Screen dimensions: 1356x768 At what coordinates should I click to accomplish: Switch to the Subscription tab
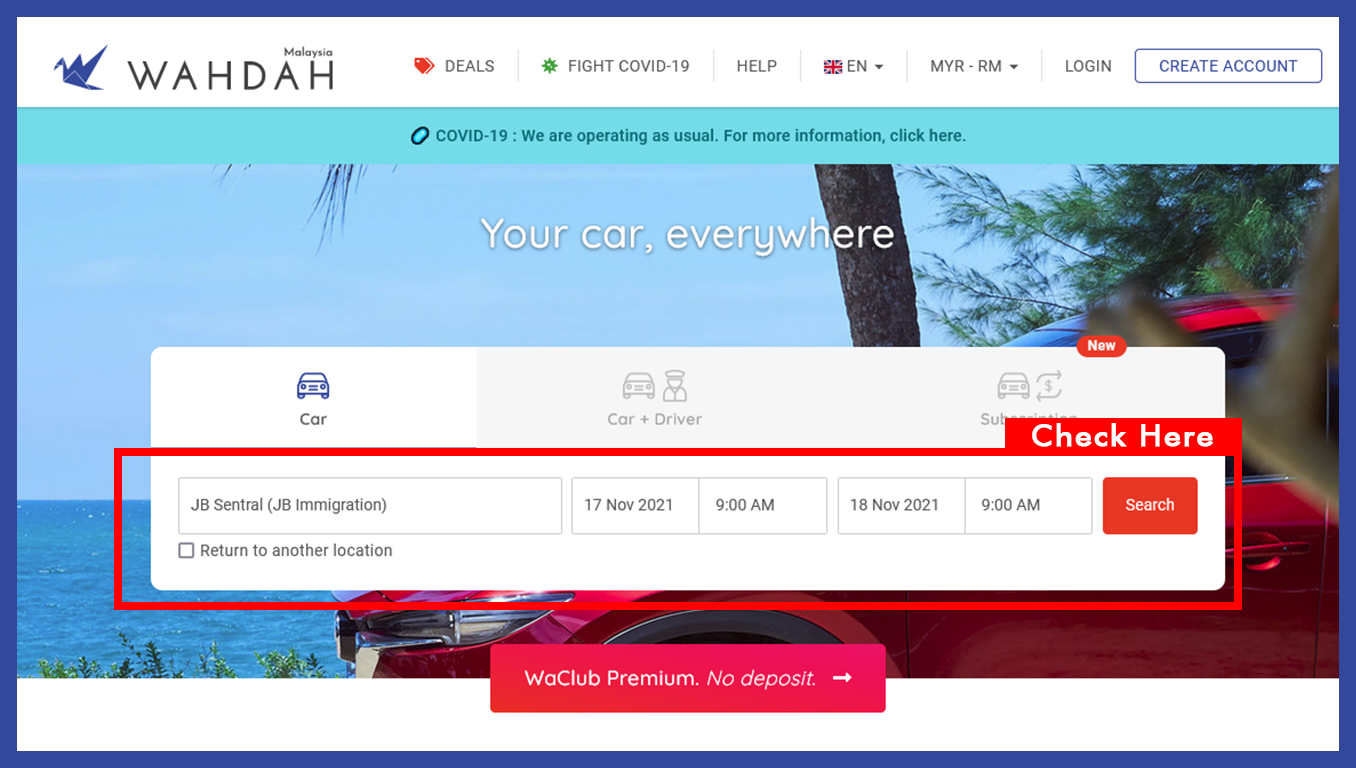1028,397
